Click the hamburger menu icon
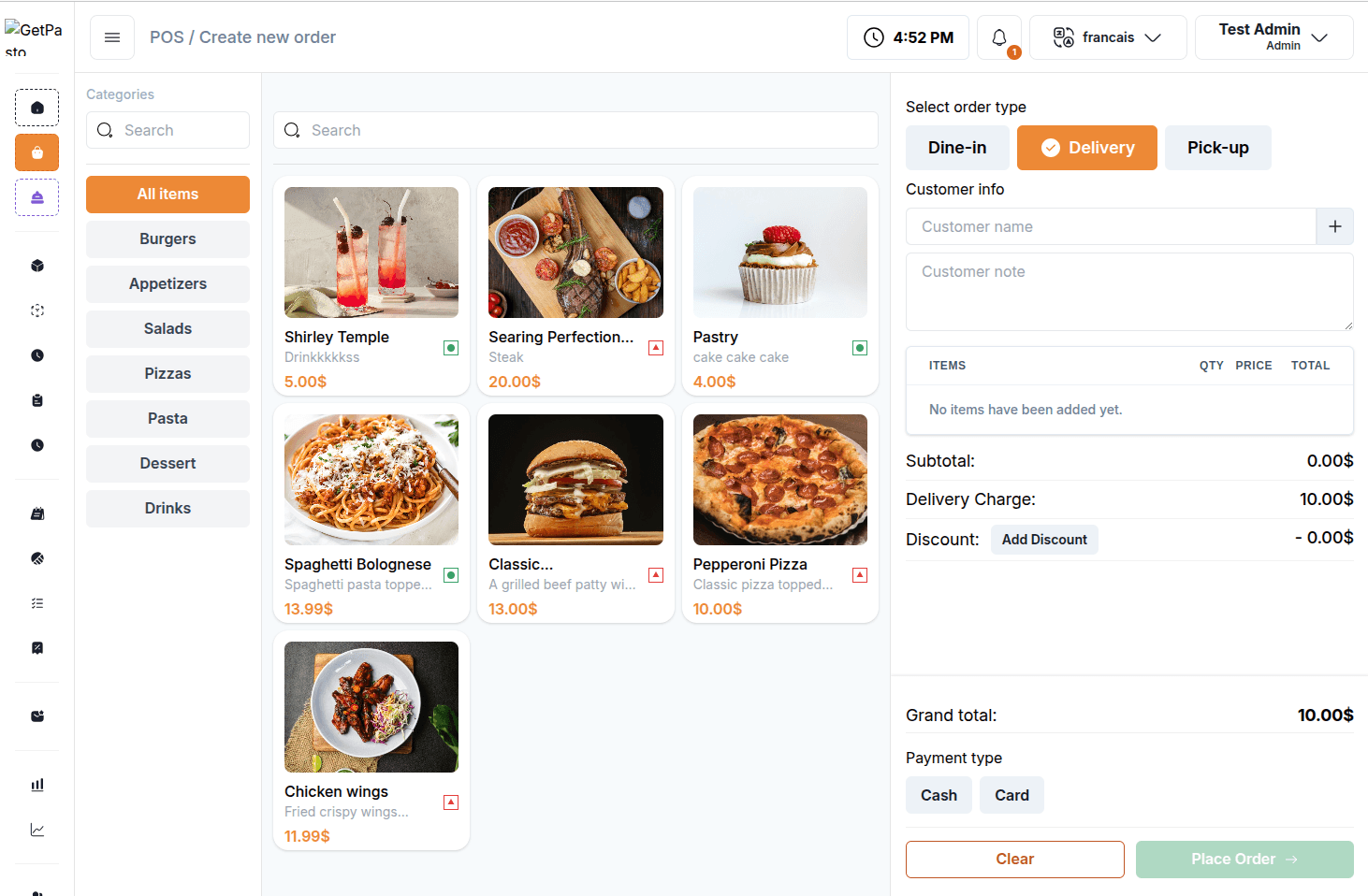Viewport: 1368px width, 896px height. click(x=112, y=37)
